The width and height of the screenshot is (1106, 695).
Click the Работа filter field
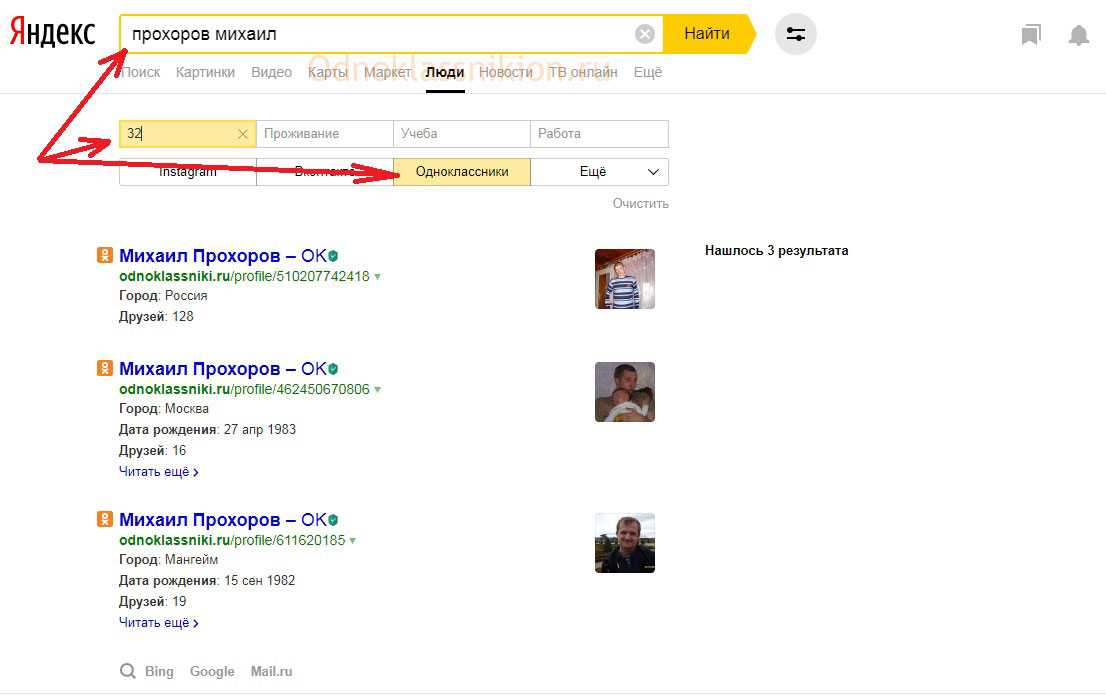599,134
